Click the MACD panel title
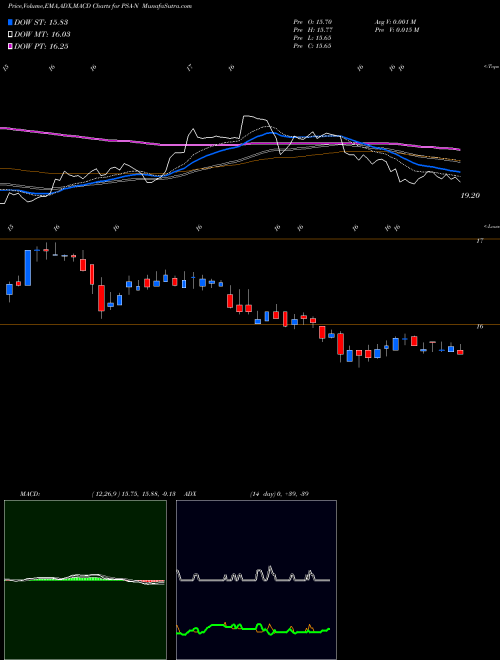 30,494
